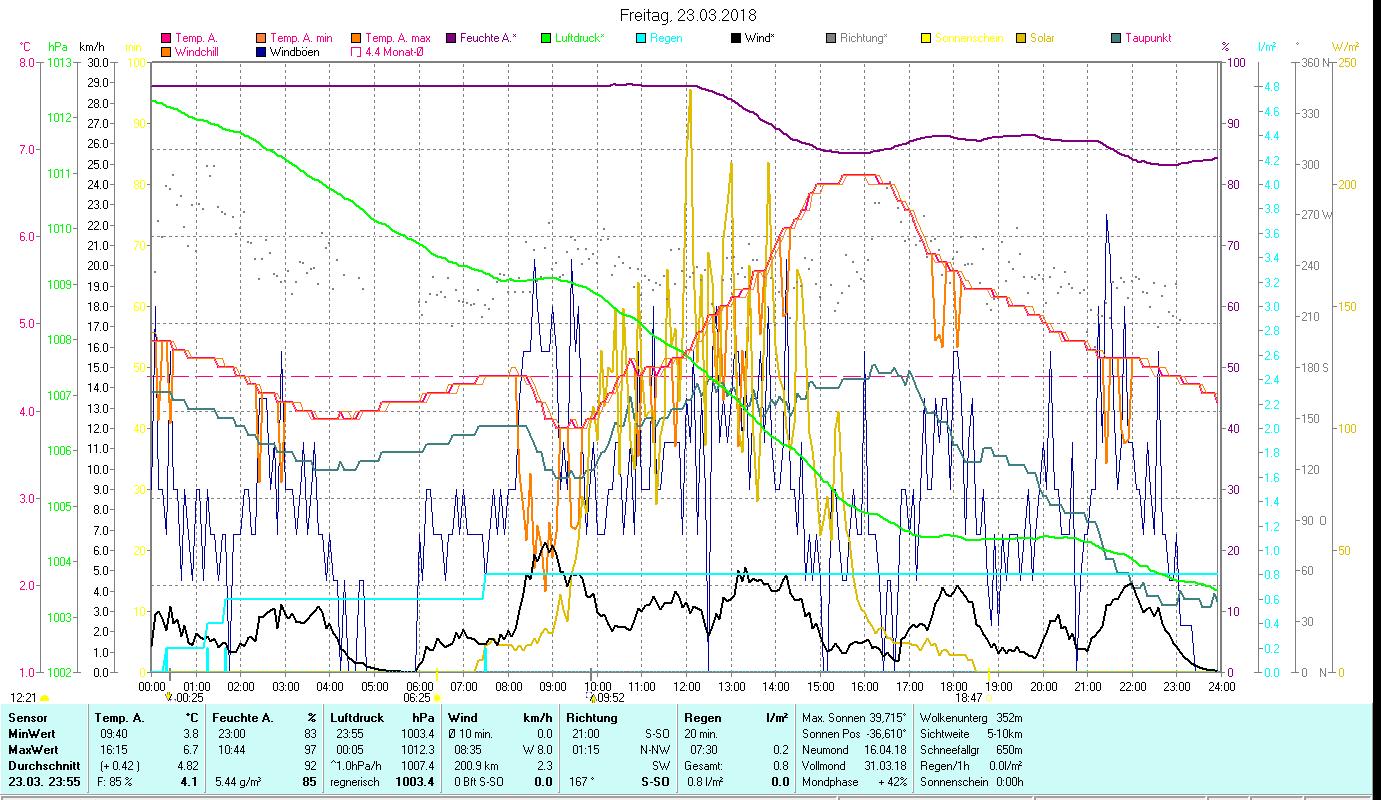Viewport: 1381px width, 800px height.
Task: Toggle the 4.4 Monat-Ø legend checkbox
Action: (357, 52)
